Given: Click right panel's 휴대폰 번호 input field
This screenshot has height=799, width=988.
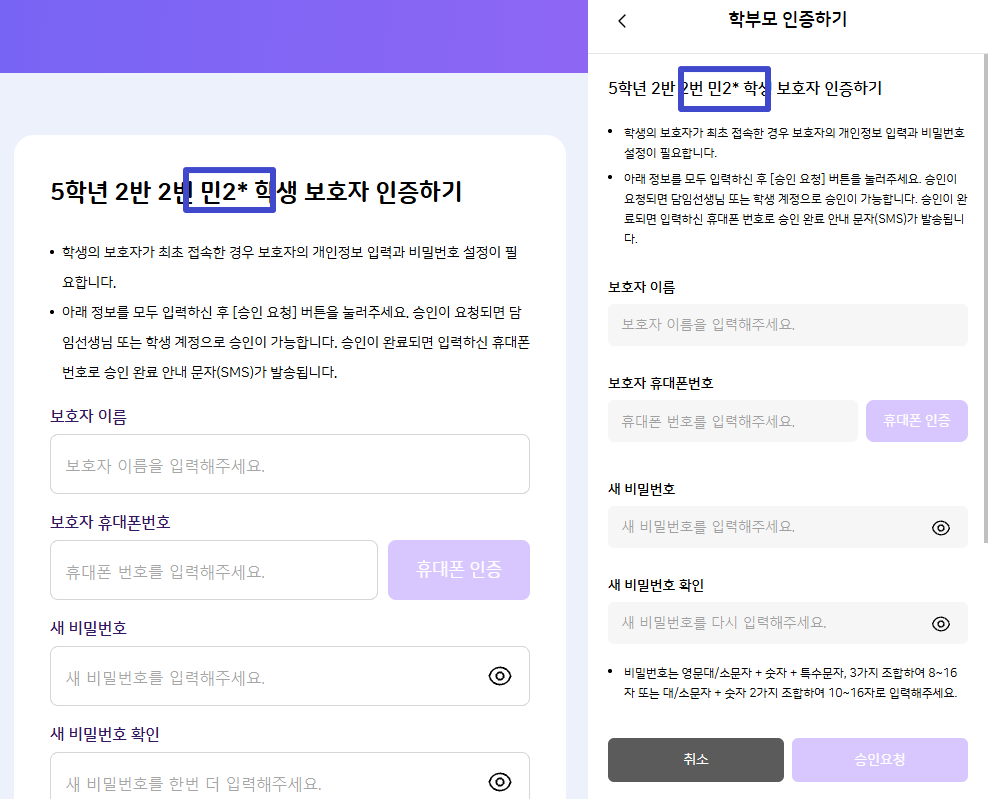Looking at the screenshot, I should tap(732, 421).
